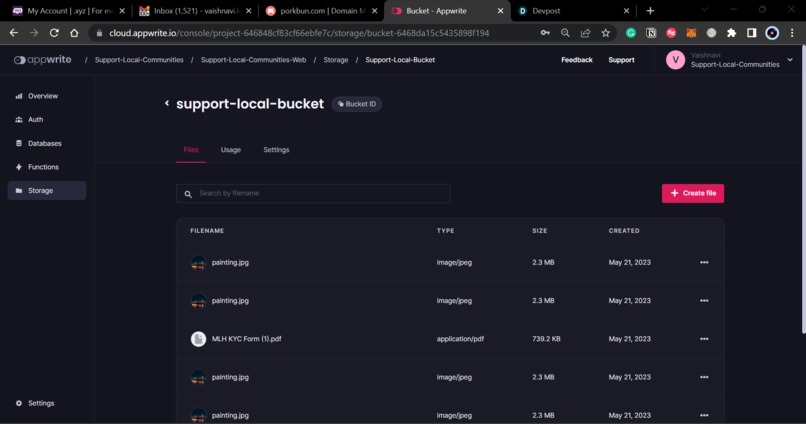Focus the Search by filename field
Viewport: 806px width, 424px height.
pos(313,194)
